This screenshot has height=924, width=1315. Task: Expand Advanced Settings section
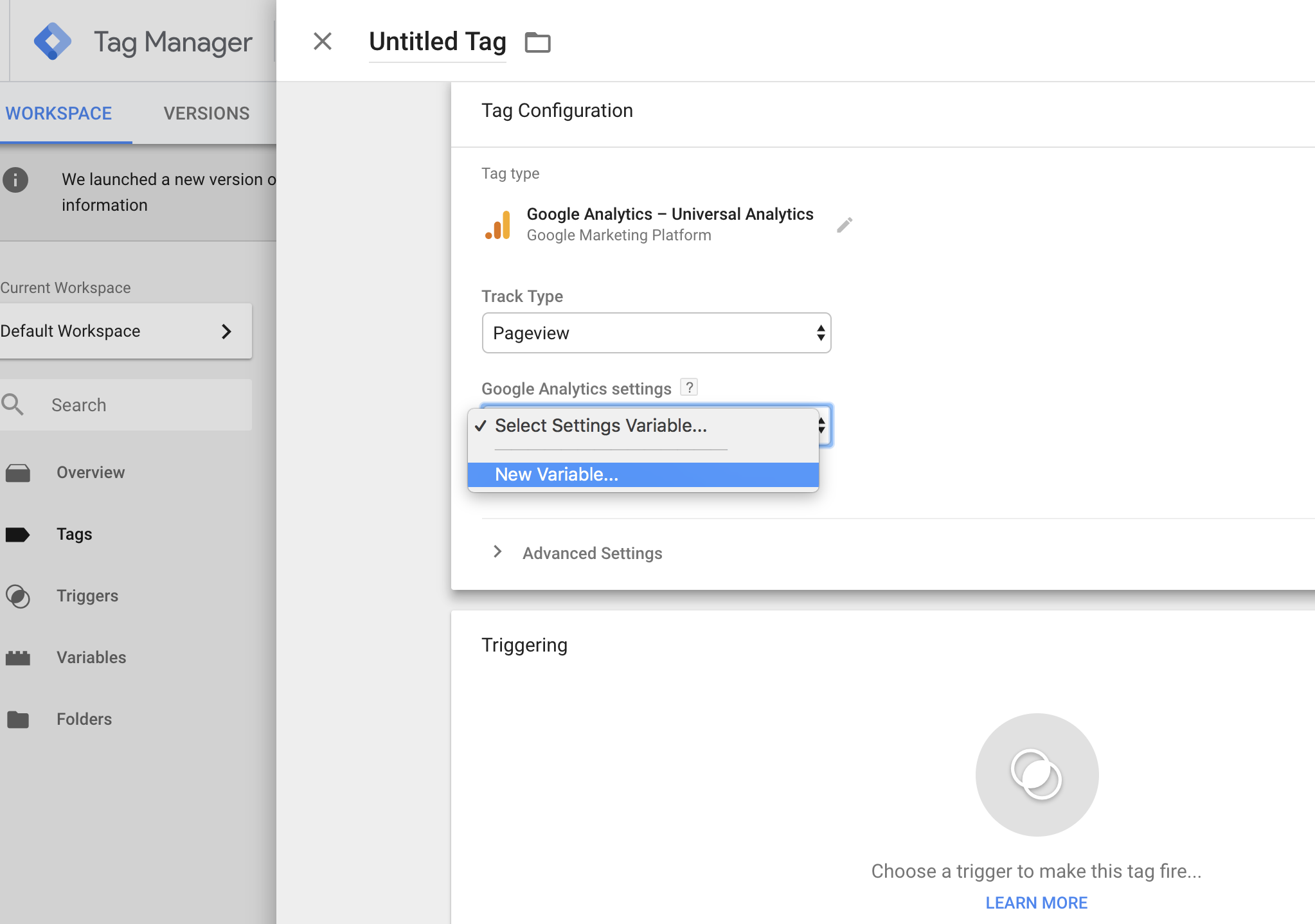point(578,553)
